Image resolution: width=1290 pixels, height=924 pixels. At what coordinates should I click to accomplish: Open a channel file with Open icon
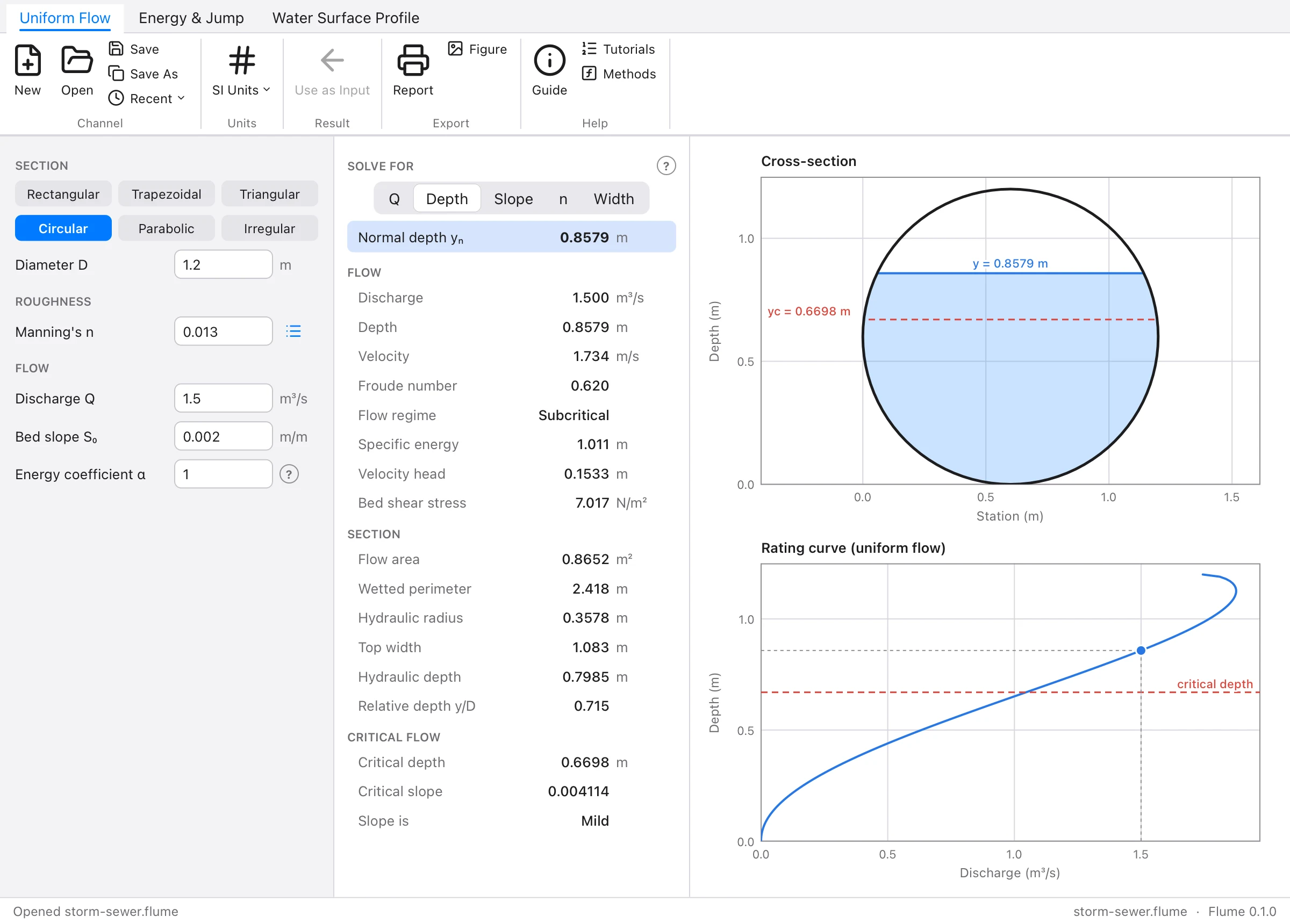click(77, 60)
